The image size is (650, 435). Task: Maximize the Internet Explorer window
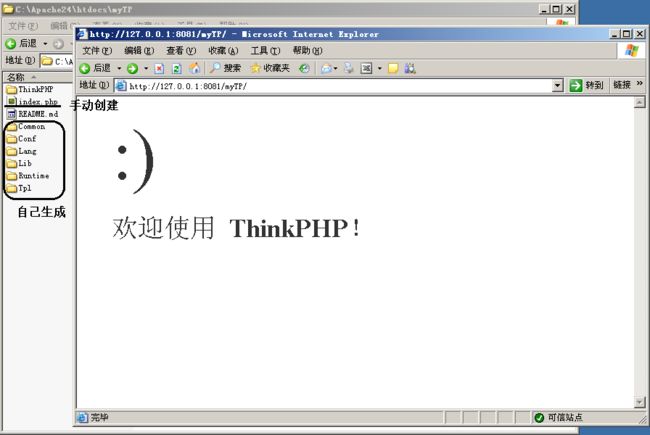point(627,34)
